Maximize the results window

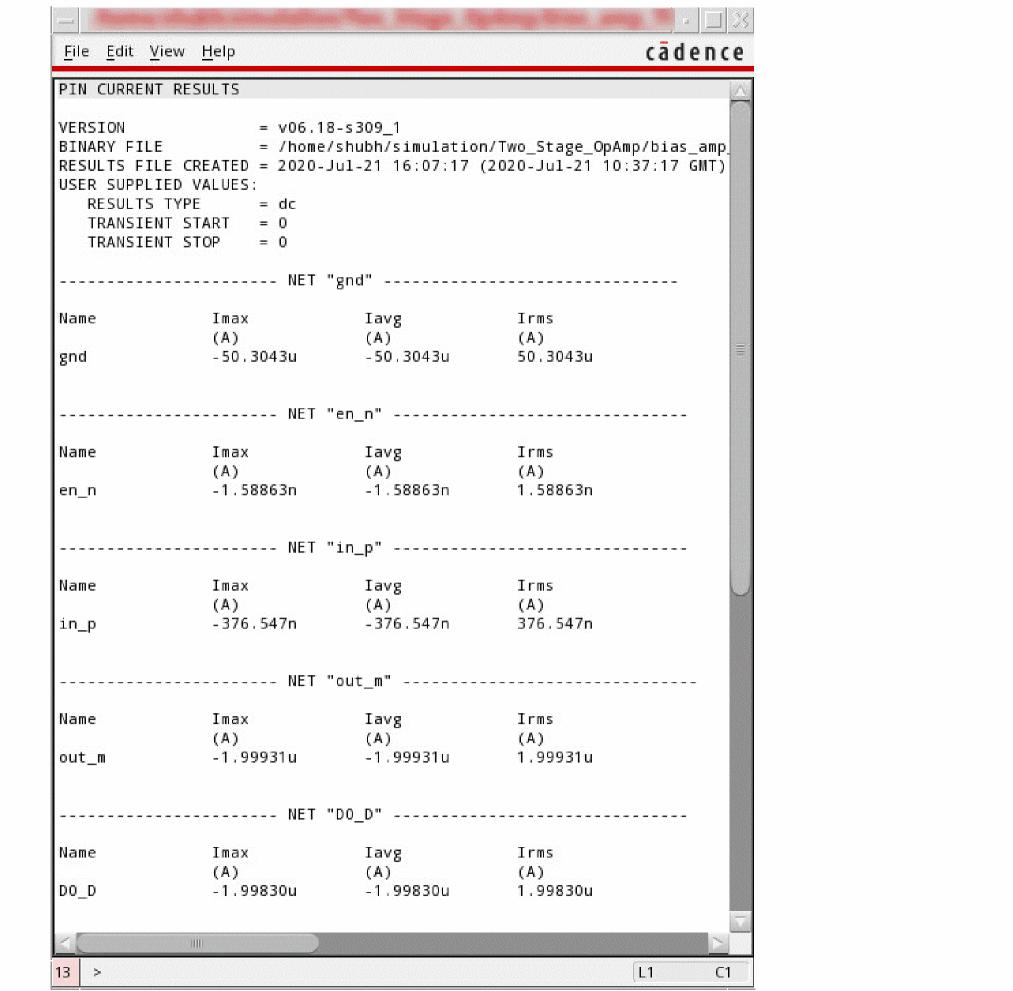click(x=713, y=21)
